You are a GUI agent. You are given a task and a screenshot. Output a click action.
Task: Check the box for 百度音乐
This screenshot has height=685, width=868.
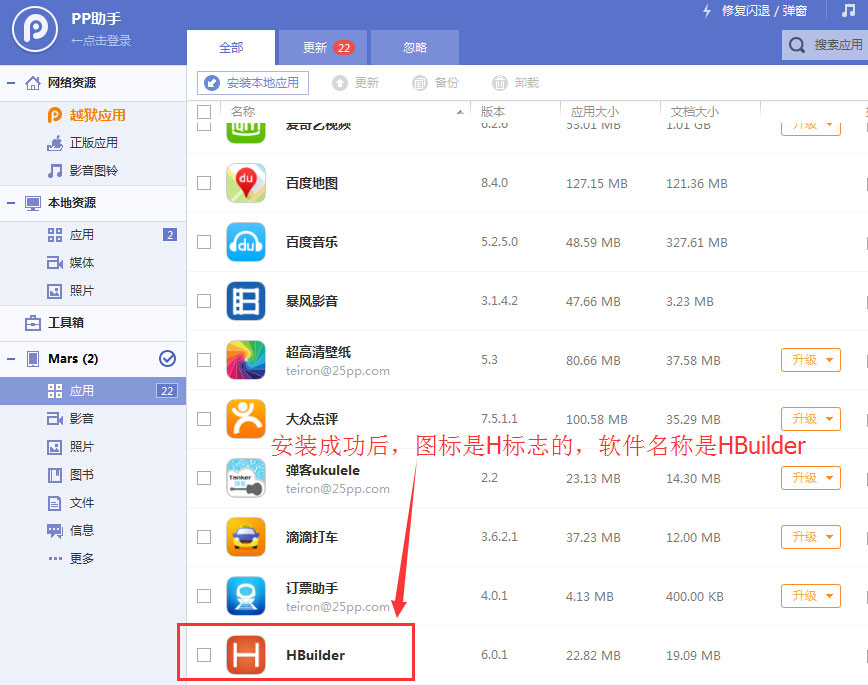[204, 242]
